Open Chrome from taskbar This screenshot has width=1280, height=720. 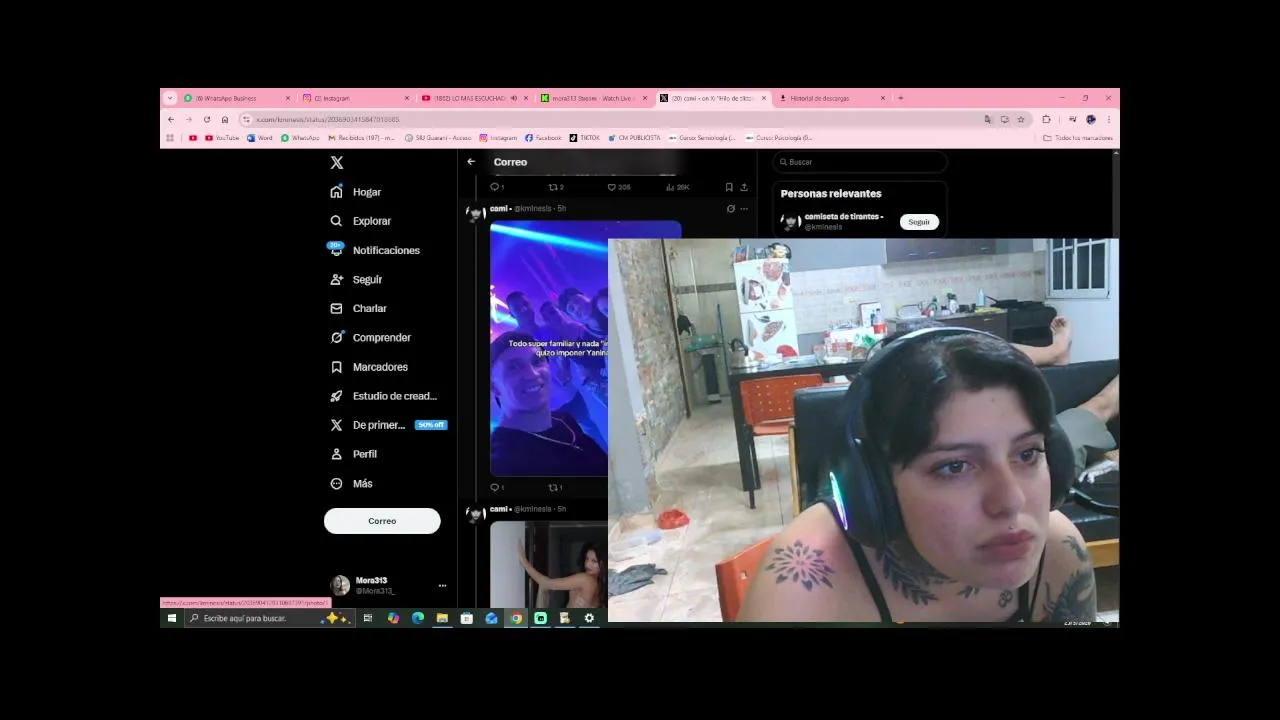pyautogui.click(x=516, y=618)
